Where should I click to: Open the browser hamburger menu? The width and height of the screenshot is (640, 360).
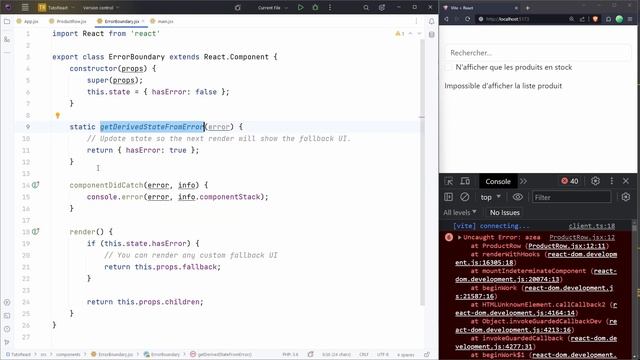coord(630,19)
